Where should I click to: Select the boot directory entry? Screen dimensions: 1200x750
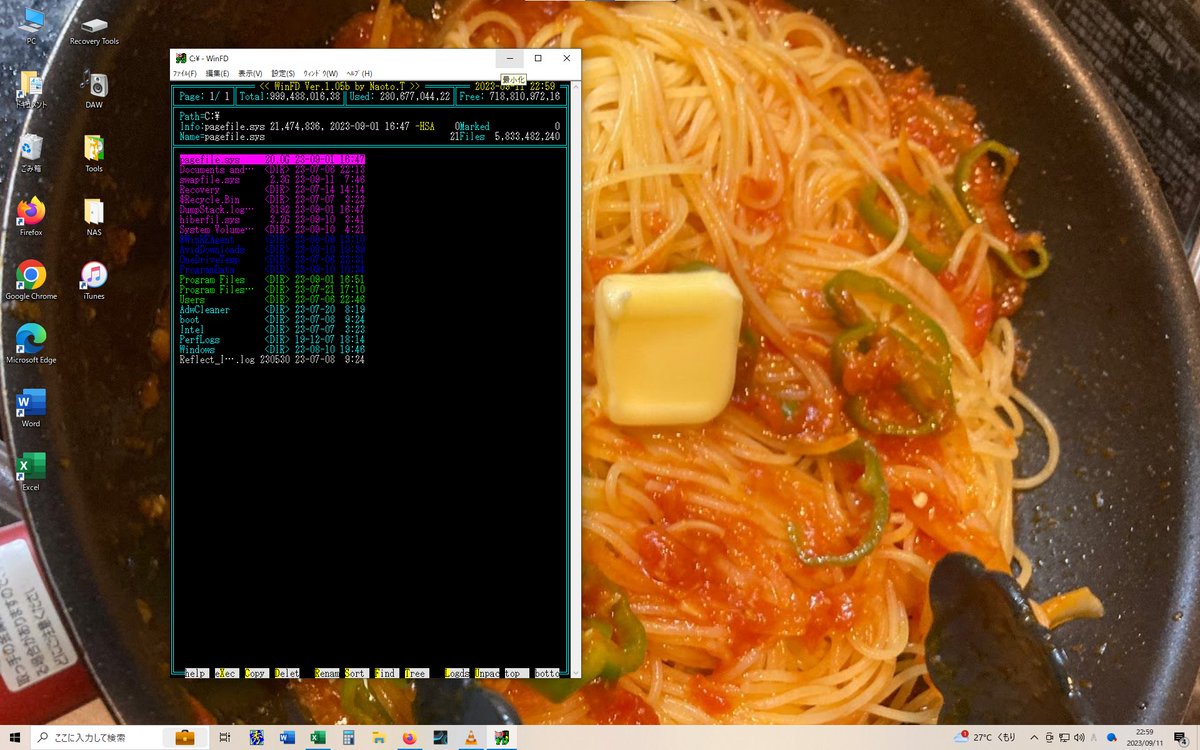(272, 320)
